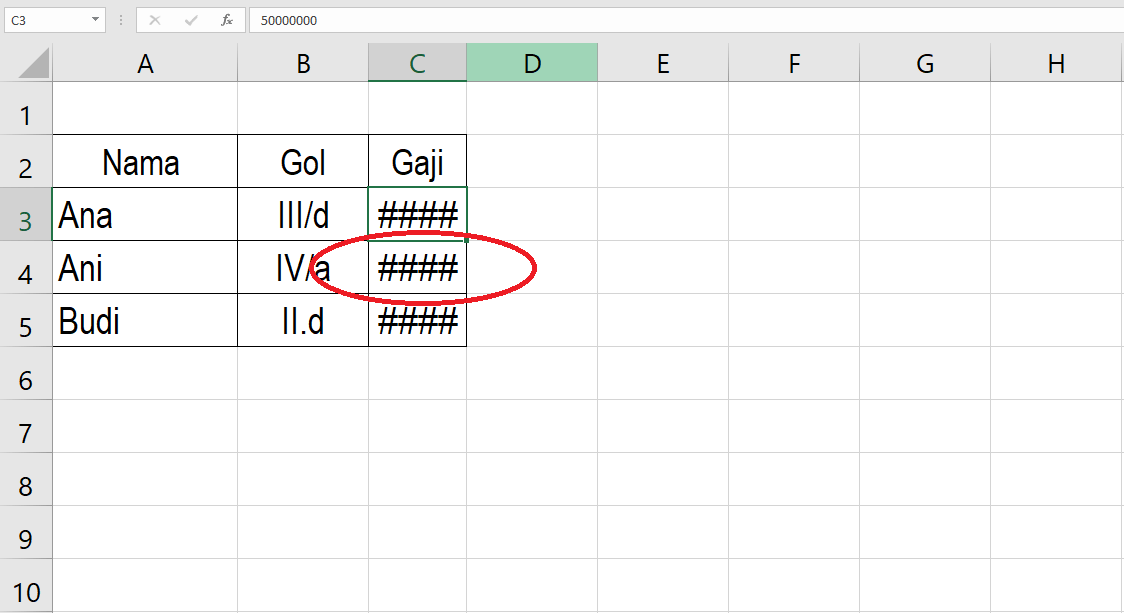The height and width of the screenshot is (613, 1124).
Task: Open the Name Box dropdown arrow
Action: 95,19
